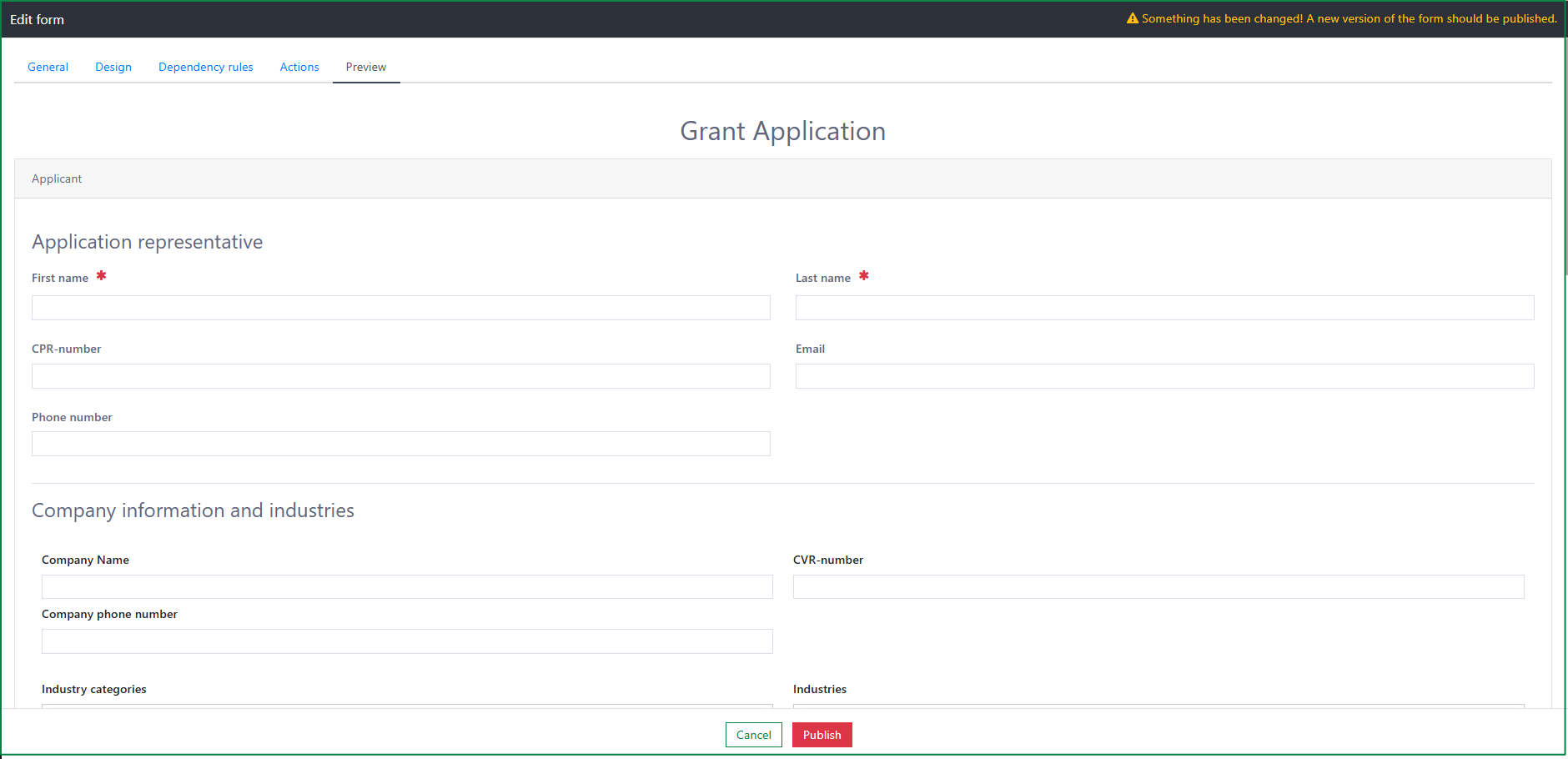
Task: Click the CVR-number input field
Action: pyautogui.click(x=1158, y=586)
